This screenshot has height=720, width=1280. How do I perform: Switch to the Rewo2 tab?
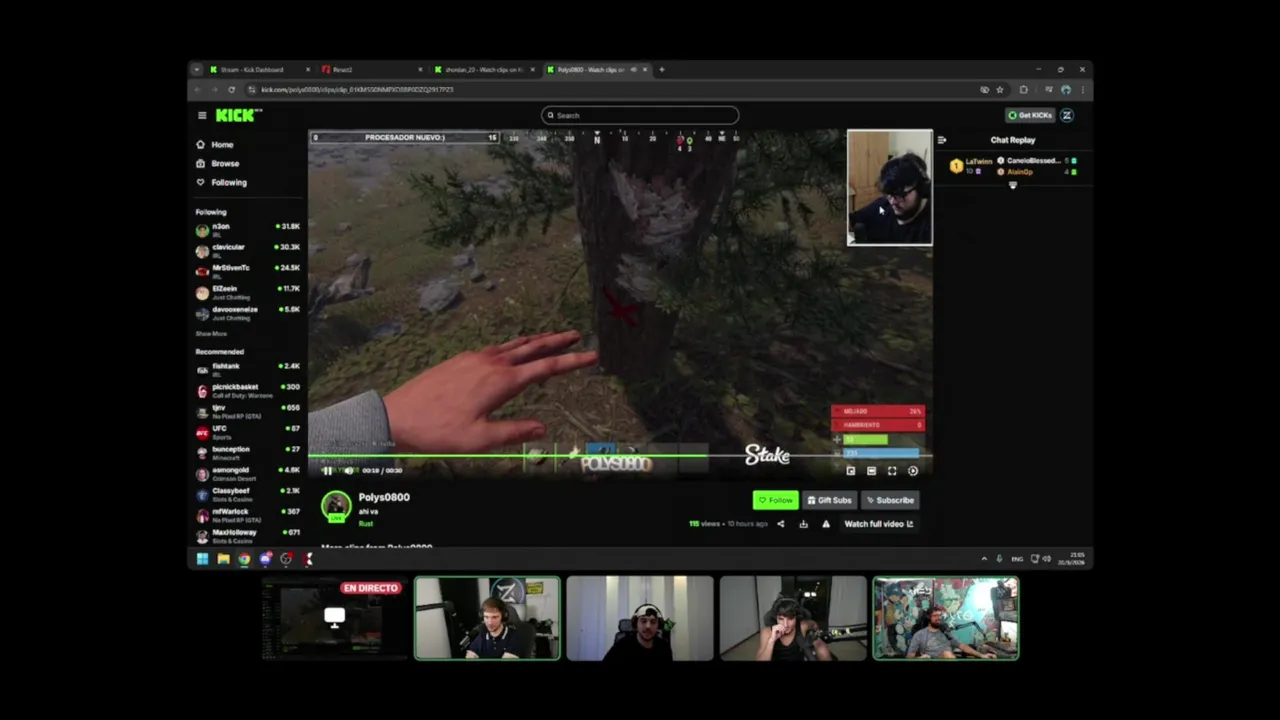pyautogui.click(x=372, y=70)
